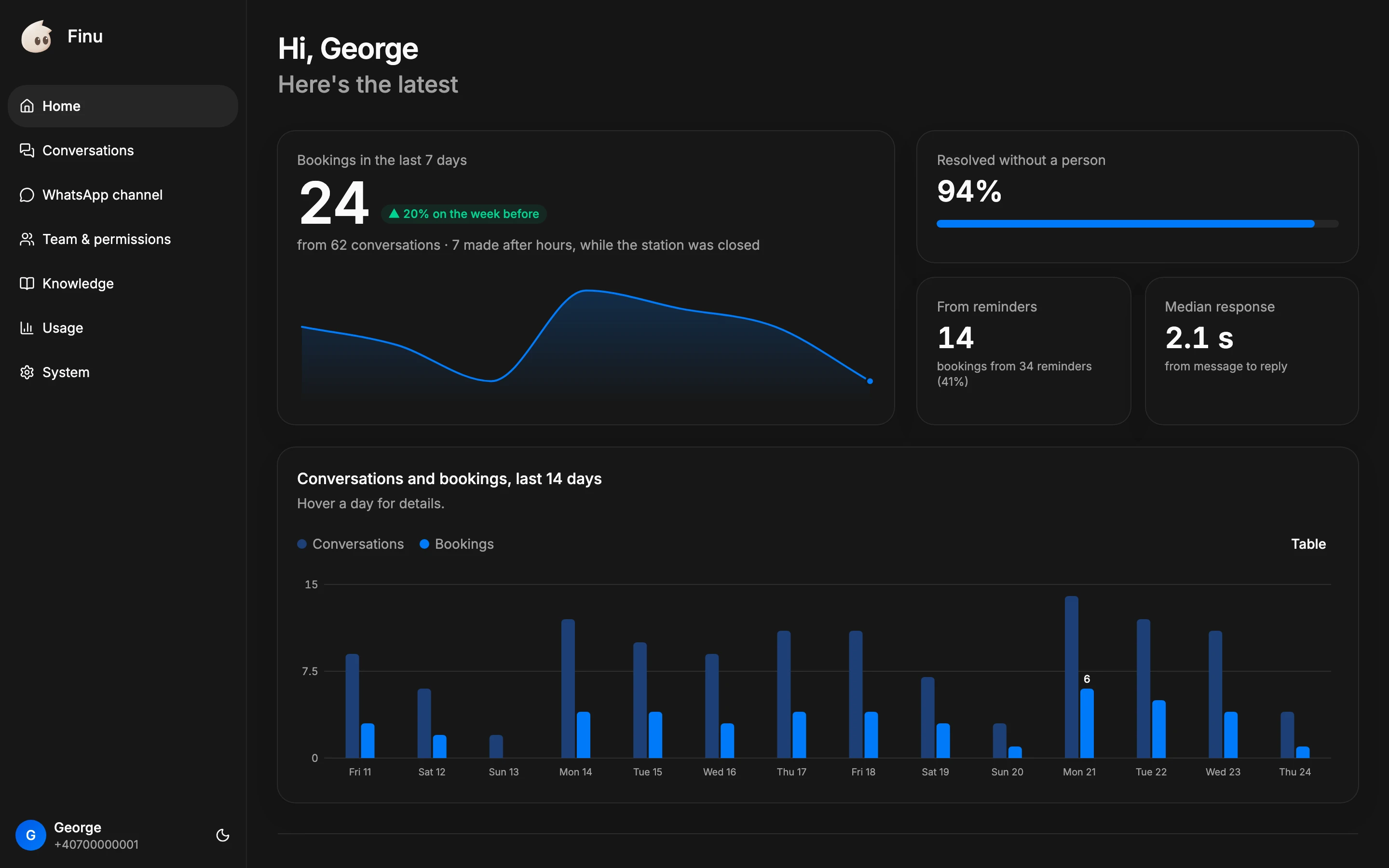The width and height of the screenshot is (1389, 868).
Task: Click the 'Hover a day for details.' hint
Action: [371, 503]
